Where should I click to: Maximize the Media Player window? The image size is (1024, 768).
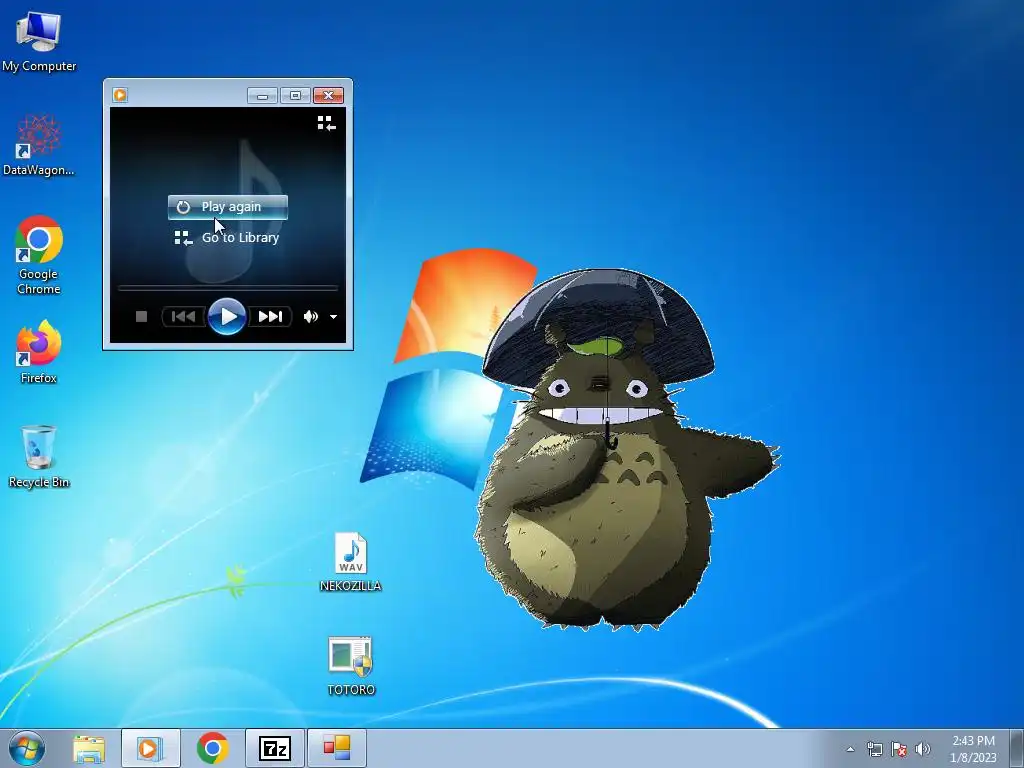[295, 96]
